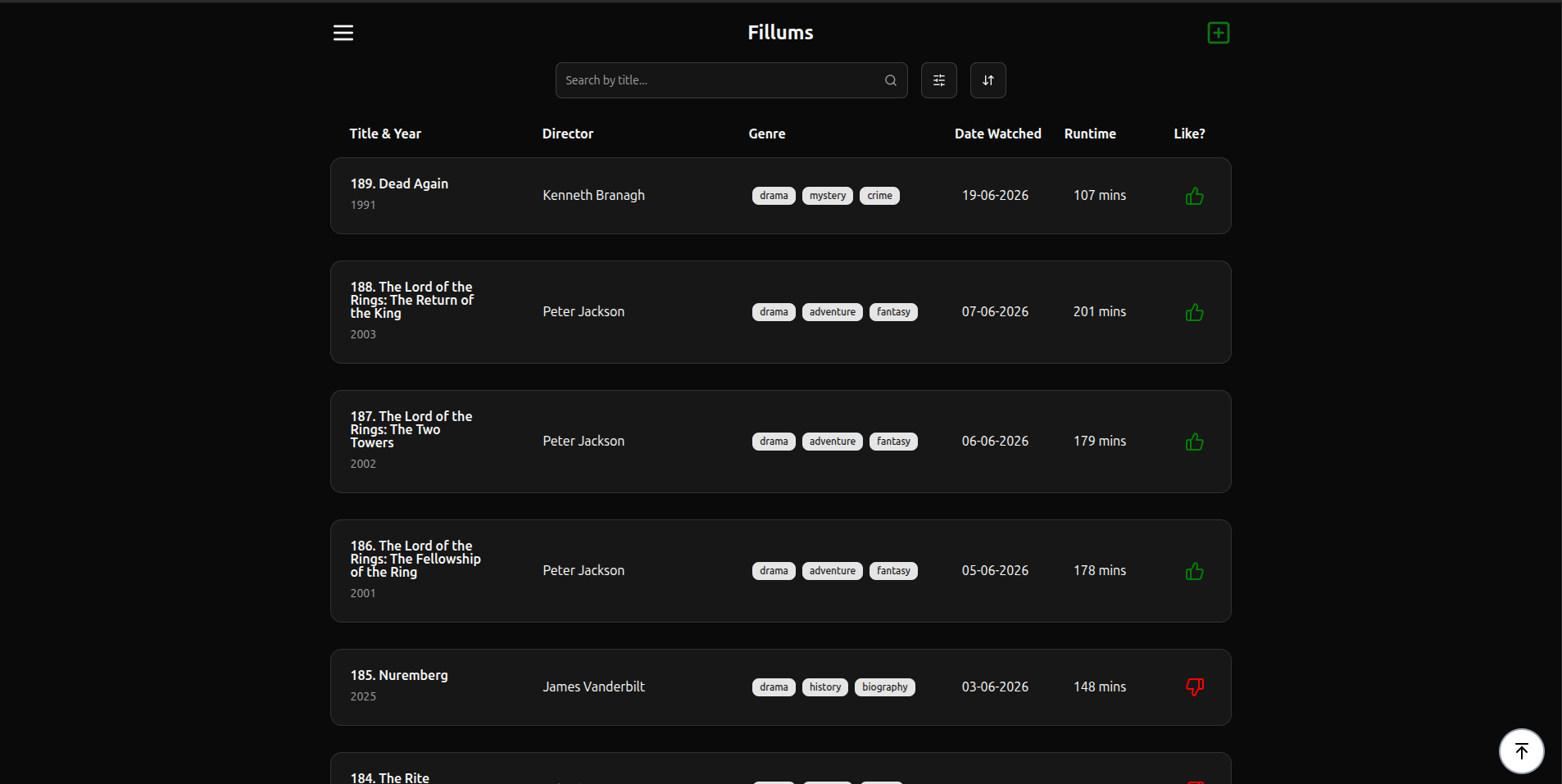Click adventure tag on Fellowship row
The height and width of the screenshot is (784, 1562).
point(833,571)
